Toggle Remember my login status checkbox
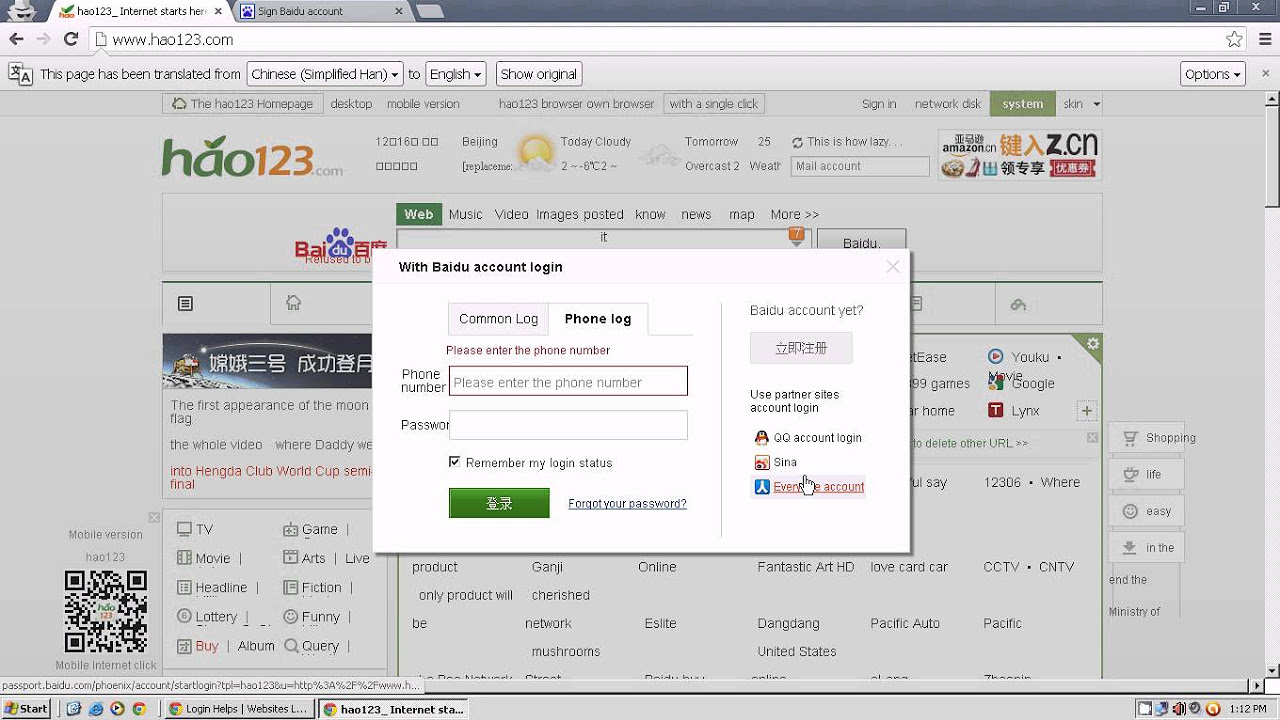Screen dimensions: 1280x720 [455, 462]
